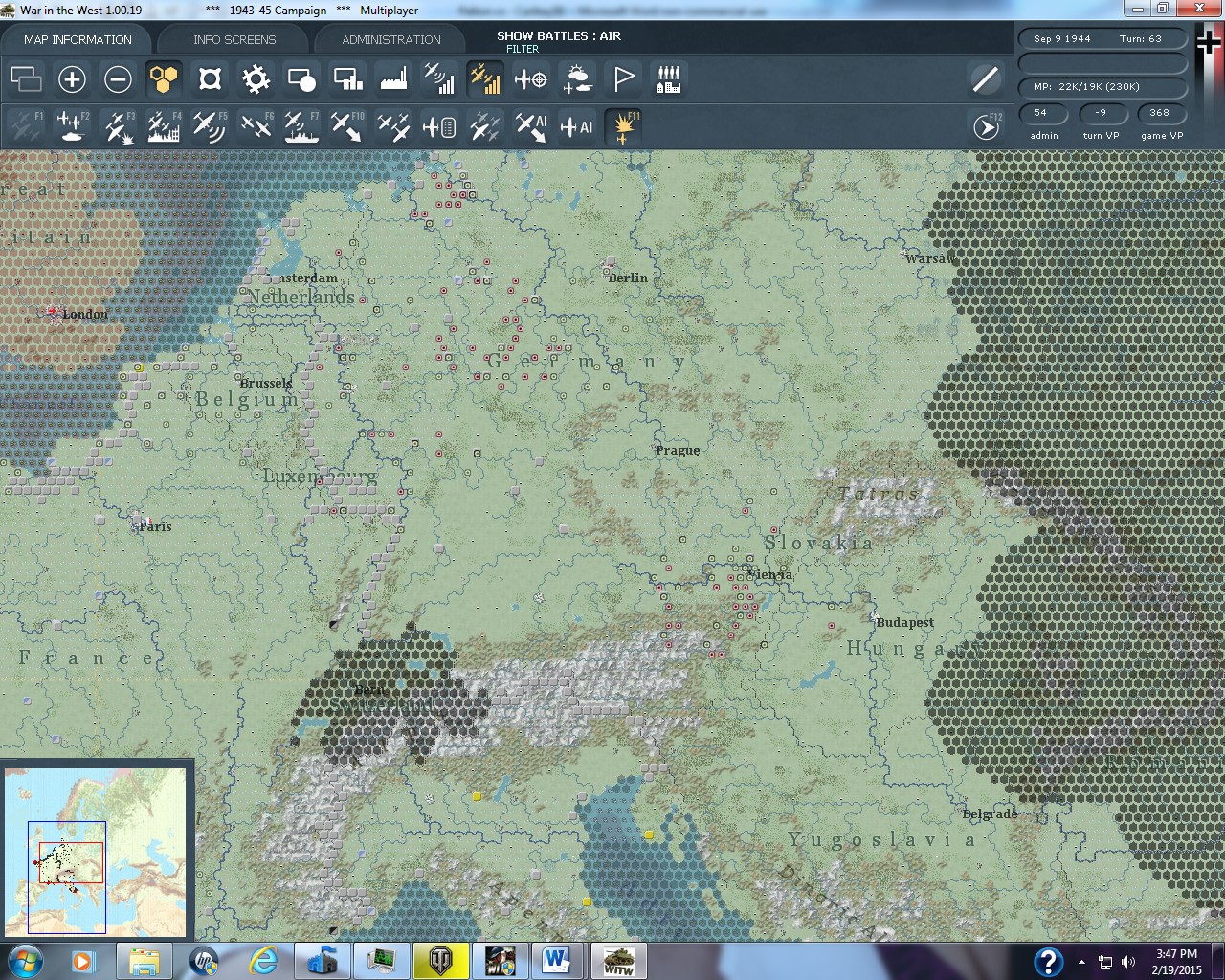Open the gear settings icon
The image size is (1225, 980).
(256, 78)
